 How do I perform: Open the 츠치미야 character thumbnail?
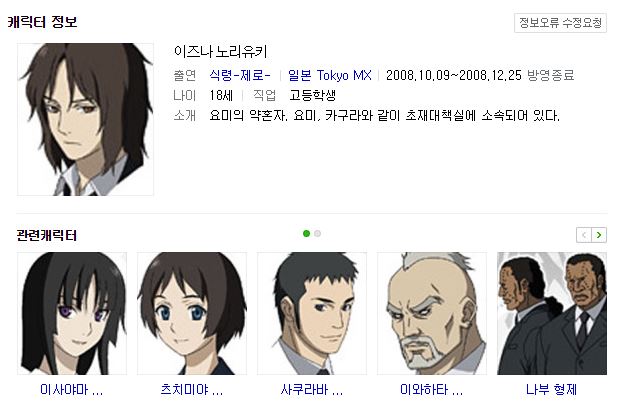point(192,313)
